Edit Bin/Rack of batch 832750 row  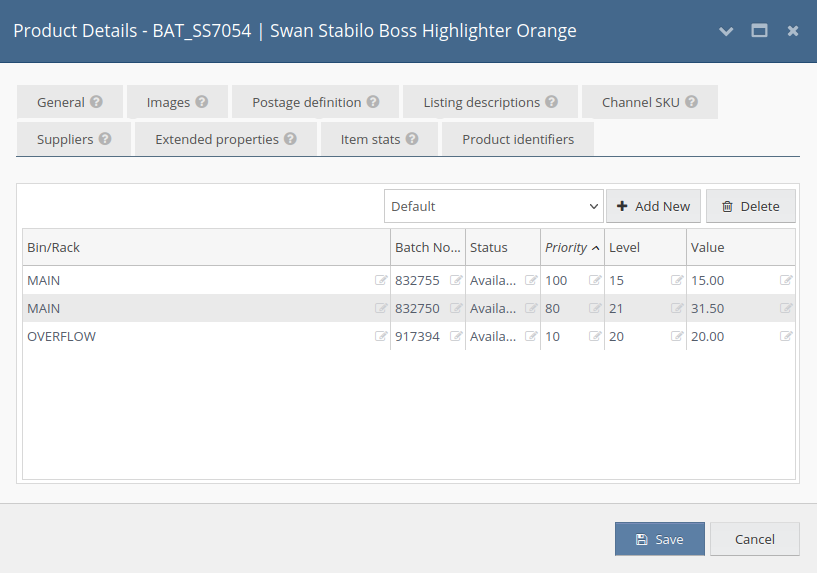381,308
